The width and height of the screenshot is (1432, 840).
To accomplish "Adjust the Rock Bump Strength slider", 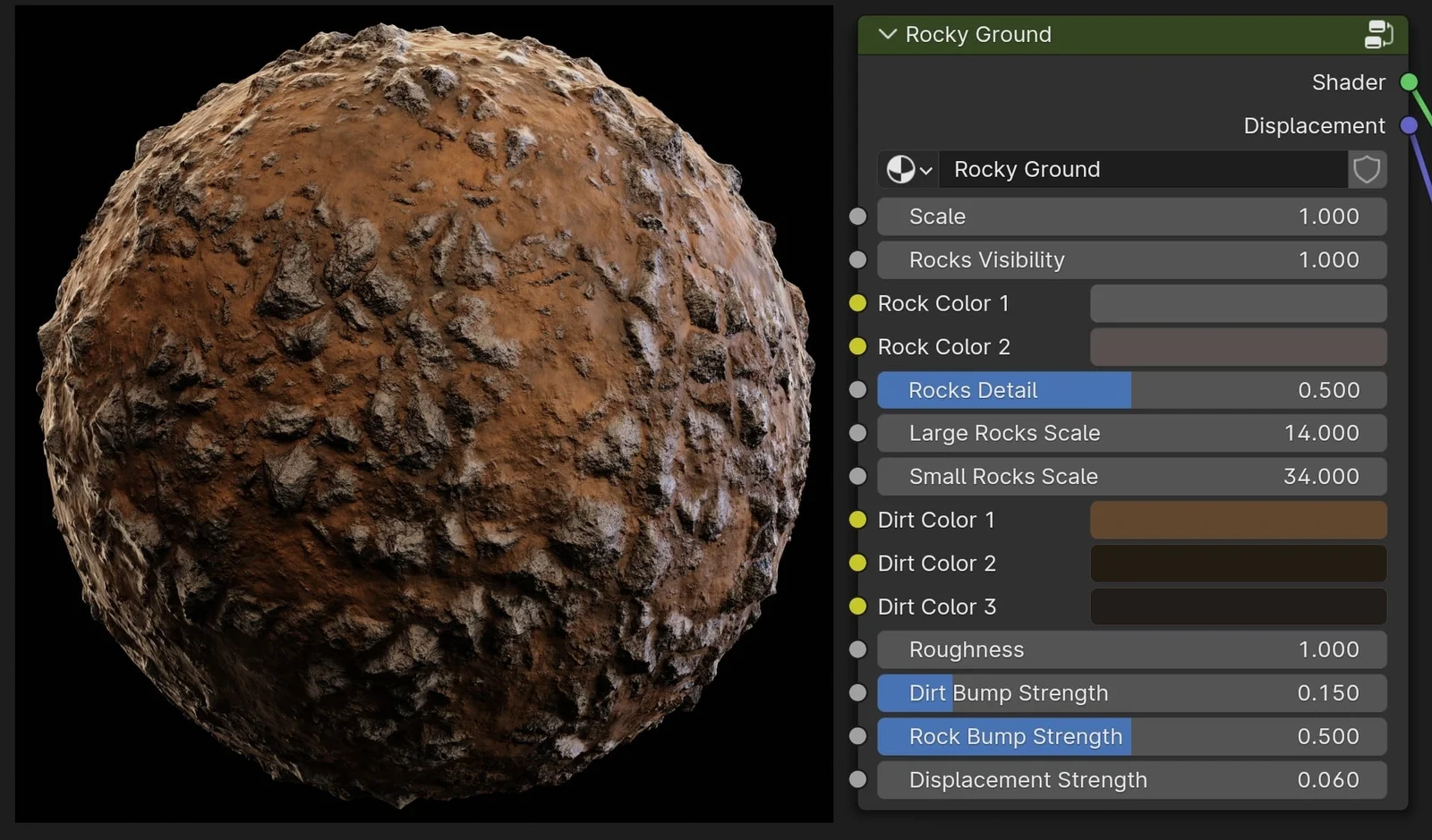I will (1130, 736).
